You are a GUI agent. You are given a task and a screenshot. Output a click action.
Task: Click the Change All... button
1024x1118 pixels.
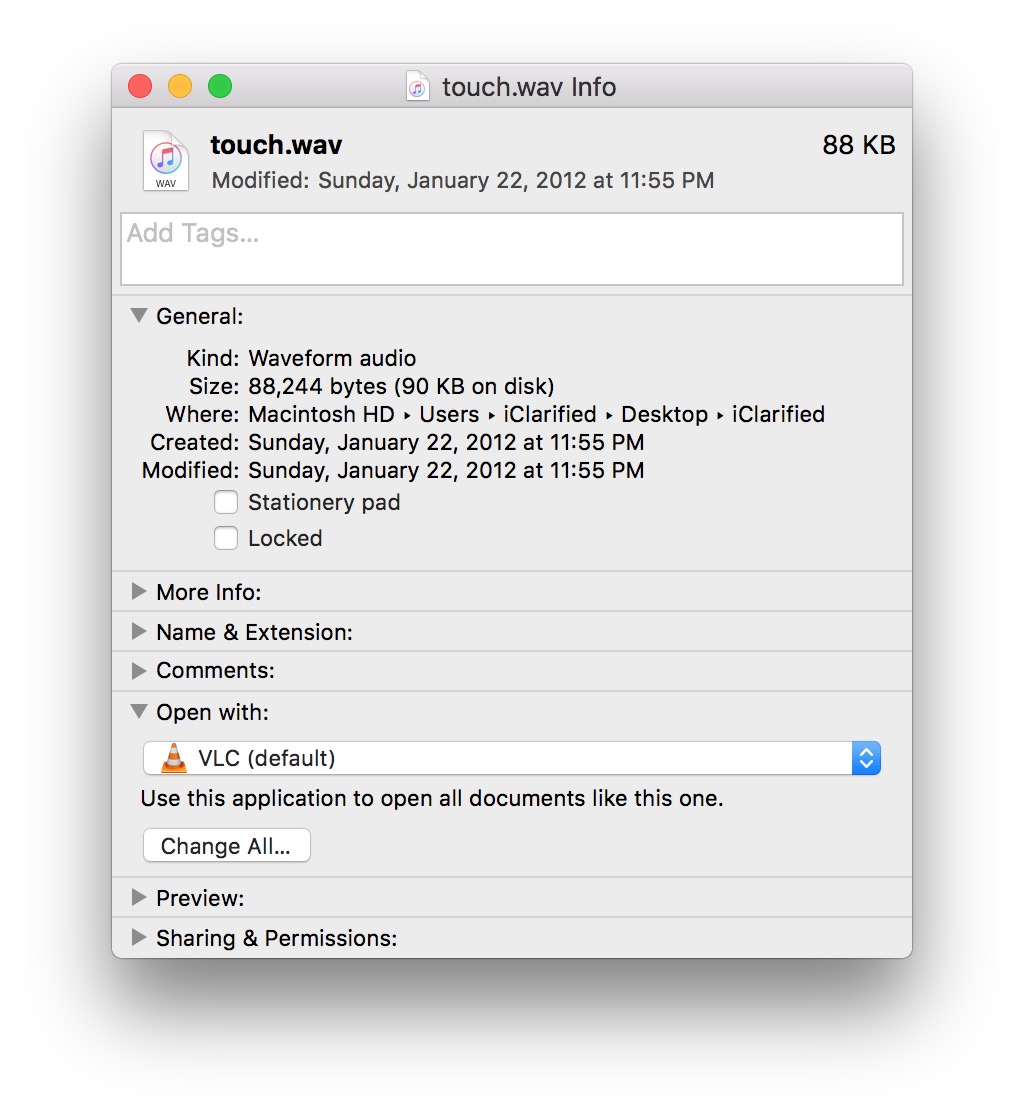point(227,846)
